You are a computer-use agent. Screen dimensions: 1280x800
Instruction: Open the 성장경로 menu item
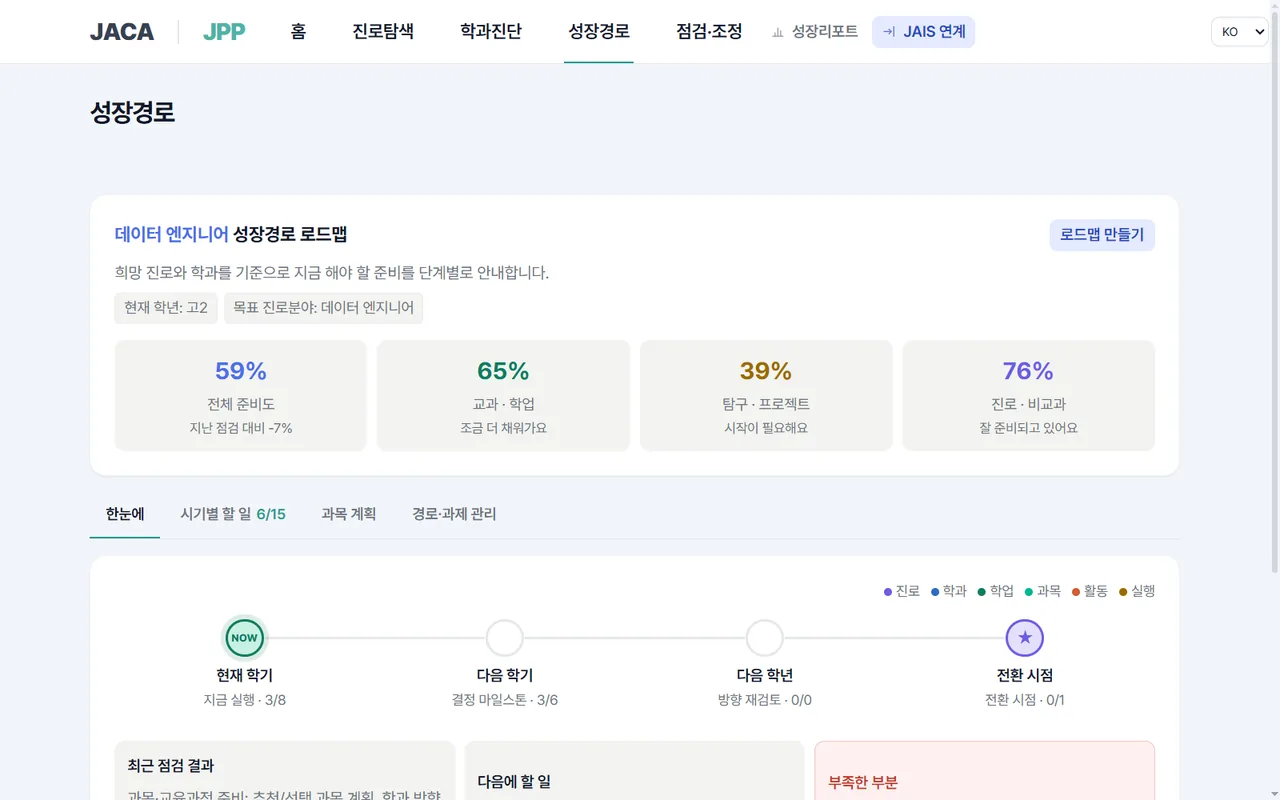pyautogui.click(x=599, y=32)
